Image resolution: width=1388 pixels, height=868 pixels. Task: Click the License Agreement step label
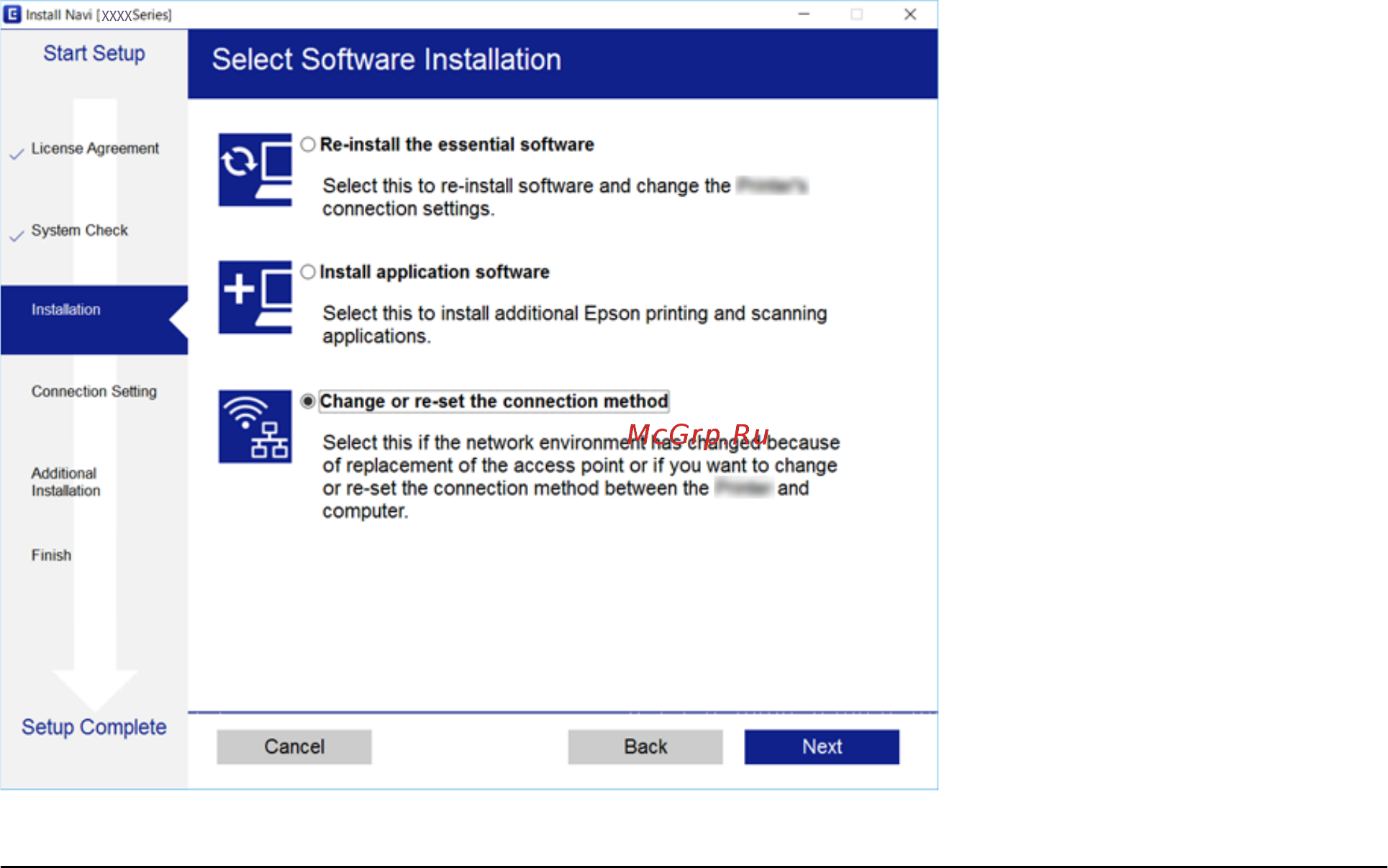[95, 148]
